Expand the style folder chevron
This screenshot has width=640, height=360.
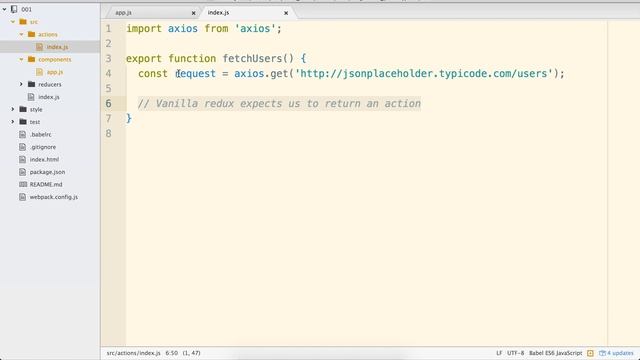tap(13, 109)
